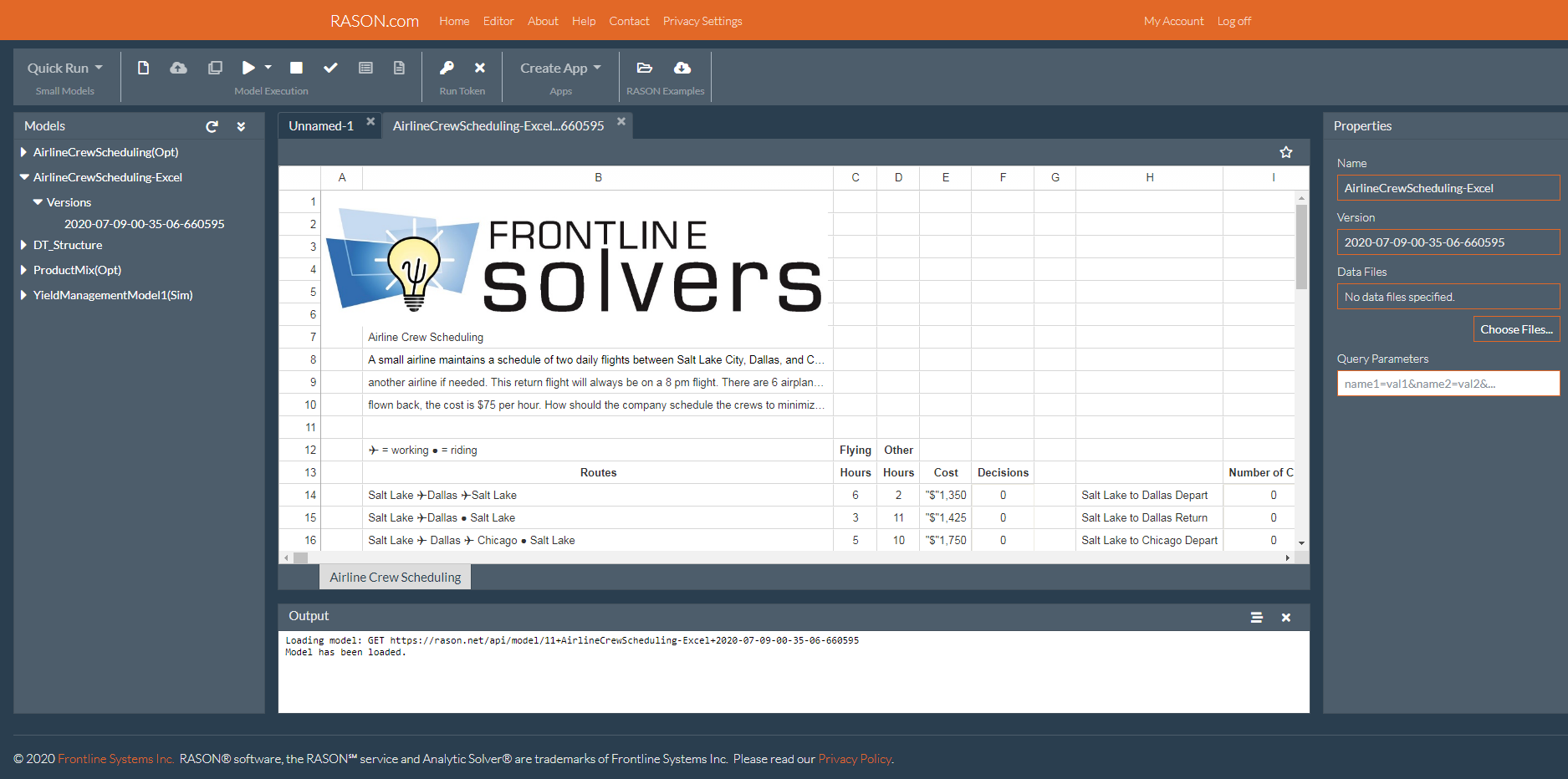1568x779 pixels.
Task: Close the Unnamed-1 tab
Action: 370,121
